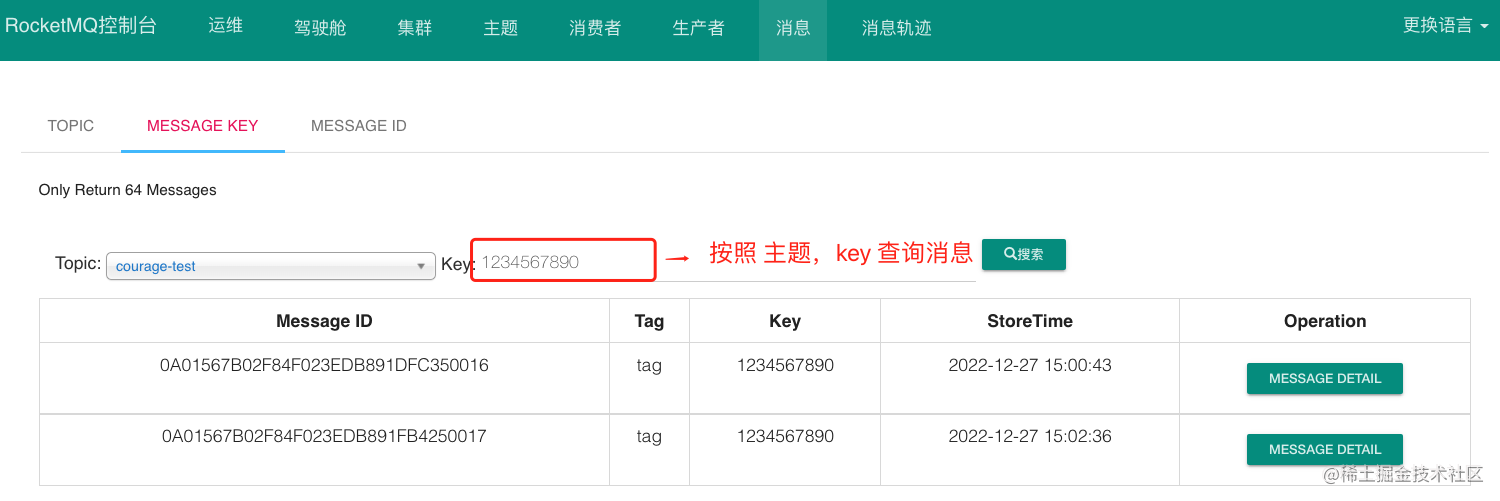The height and width of the screenshot is (501, 1500).
Task: Open the 主题 topic page
Action: [x=501, y=27]
